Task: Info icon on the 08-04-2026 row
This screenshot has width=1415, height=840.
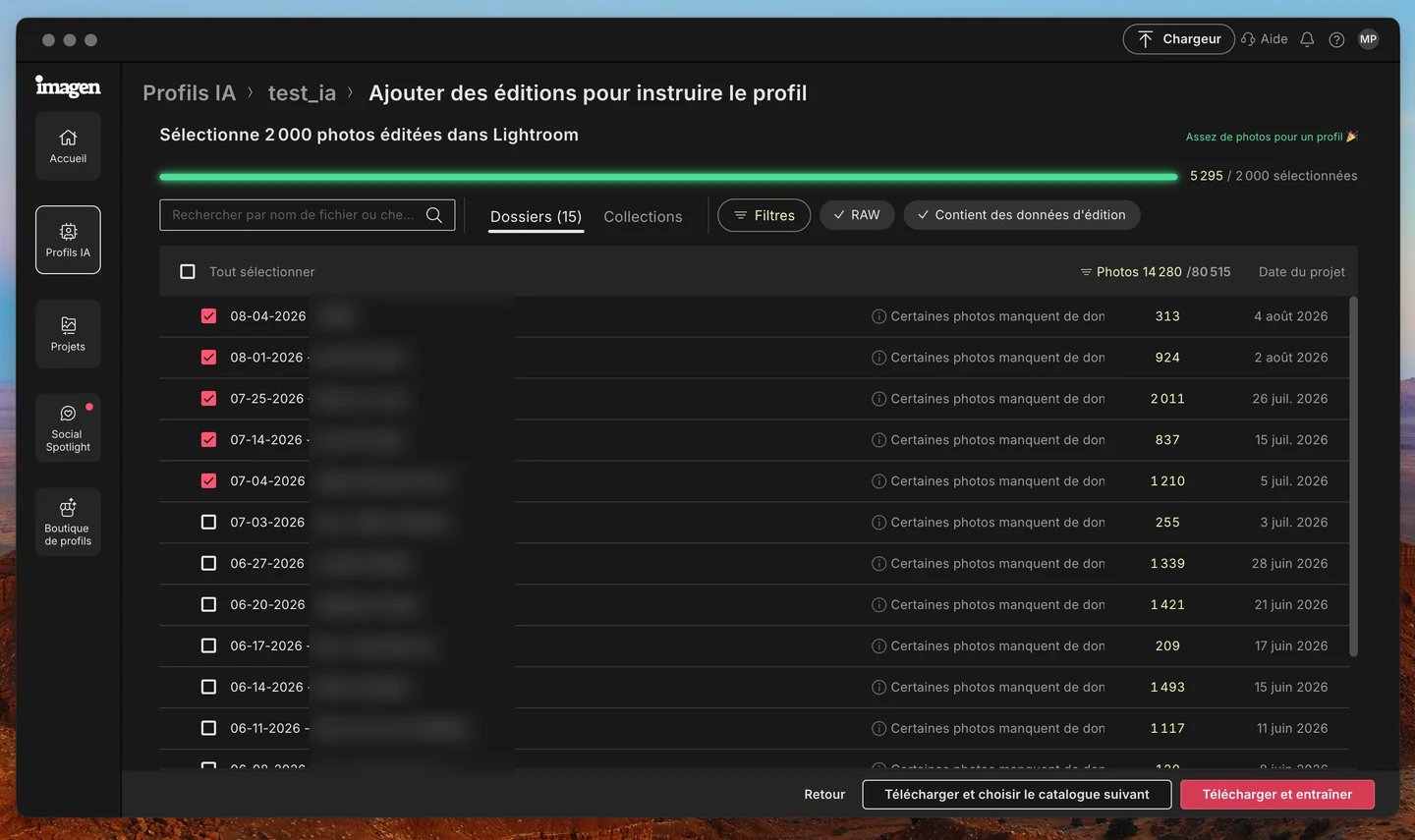Action: [878, 316]
